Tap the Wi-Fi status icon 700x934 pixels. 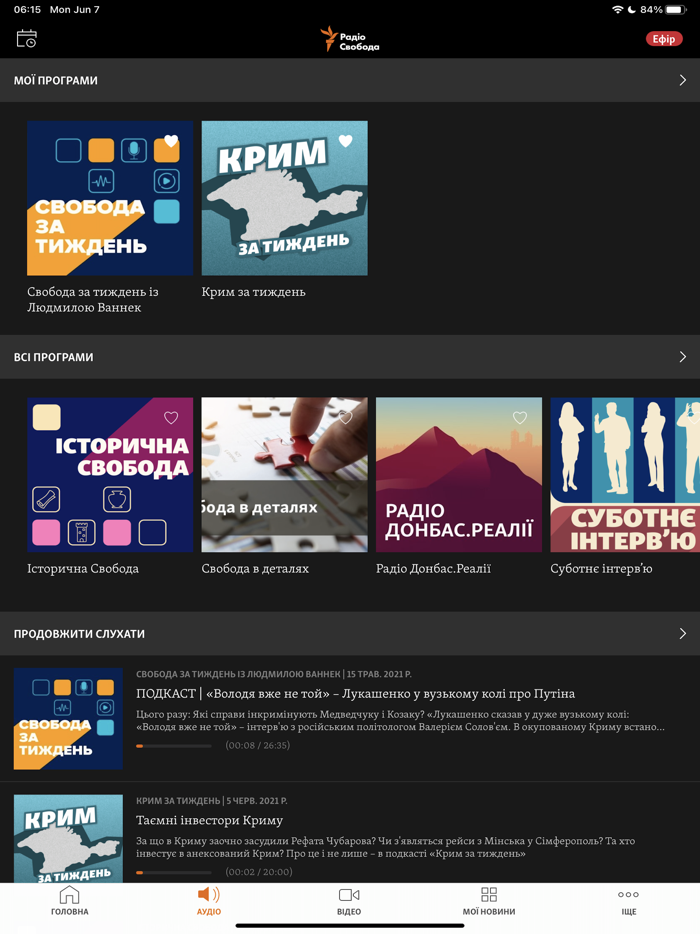(617, 10)
